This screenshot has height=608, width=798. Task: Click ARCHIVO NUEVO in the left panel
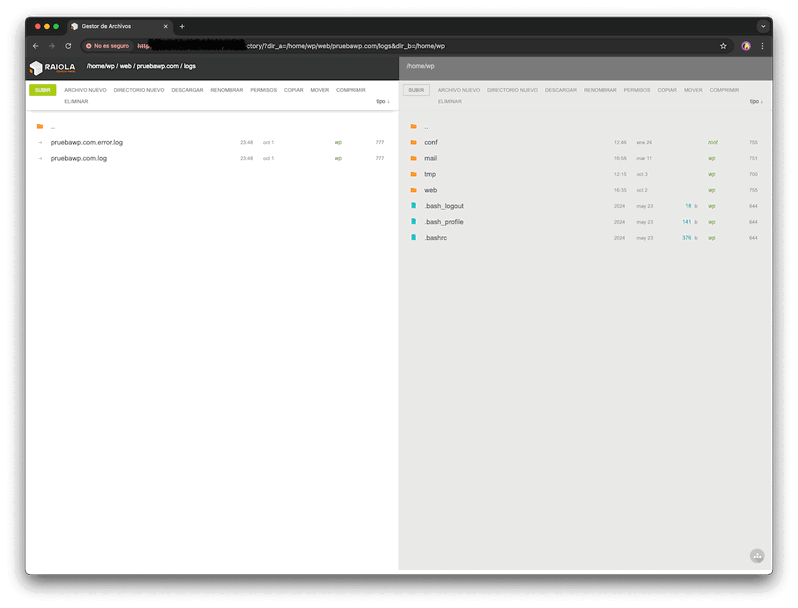click(85, 90)
